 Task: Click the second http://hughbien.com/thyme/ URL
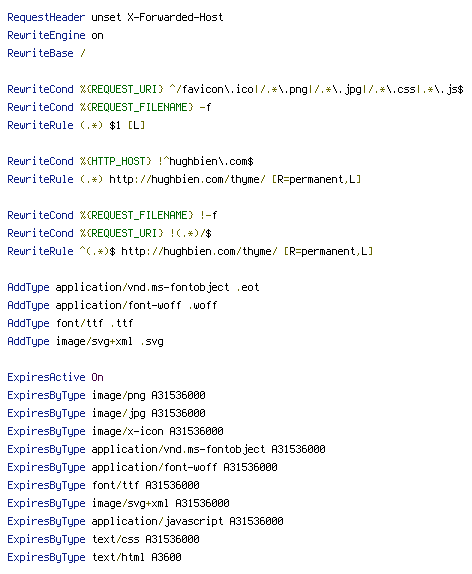199,251
